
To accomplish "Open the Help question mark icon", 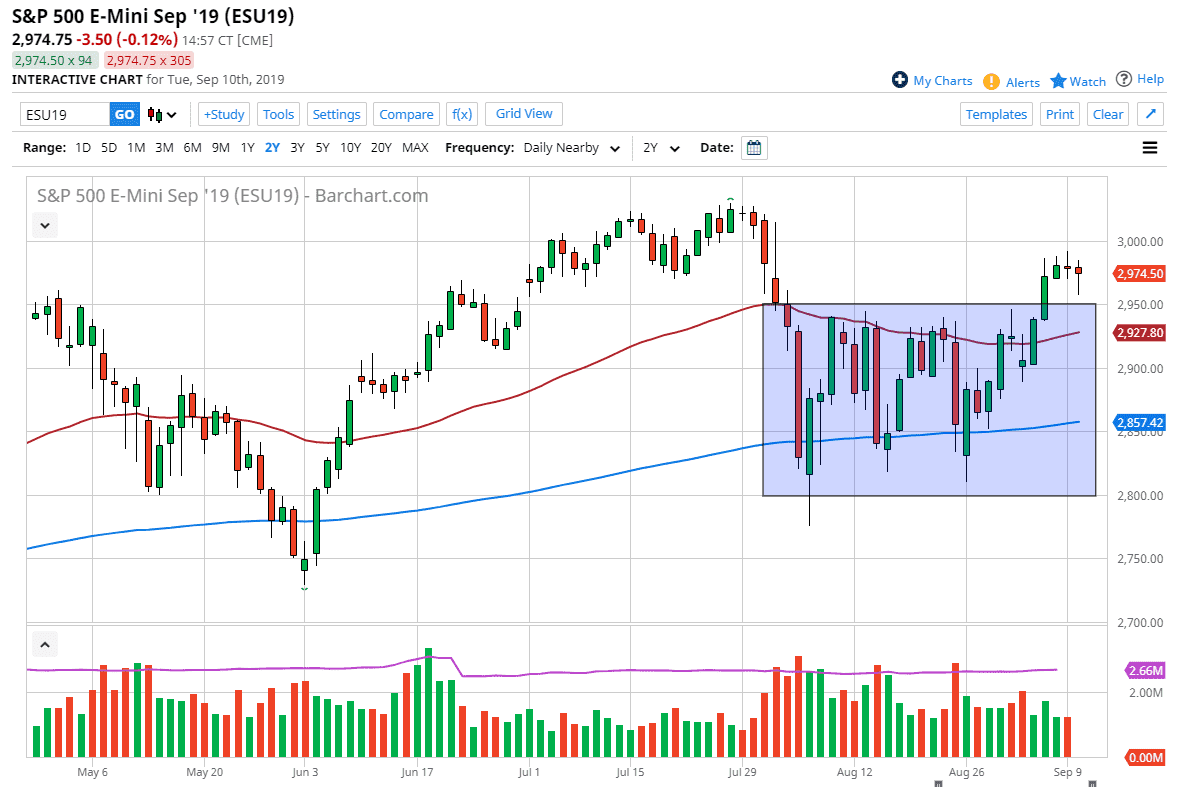I will pyautogui.click(x=1124, y=79).
